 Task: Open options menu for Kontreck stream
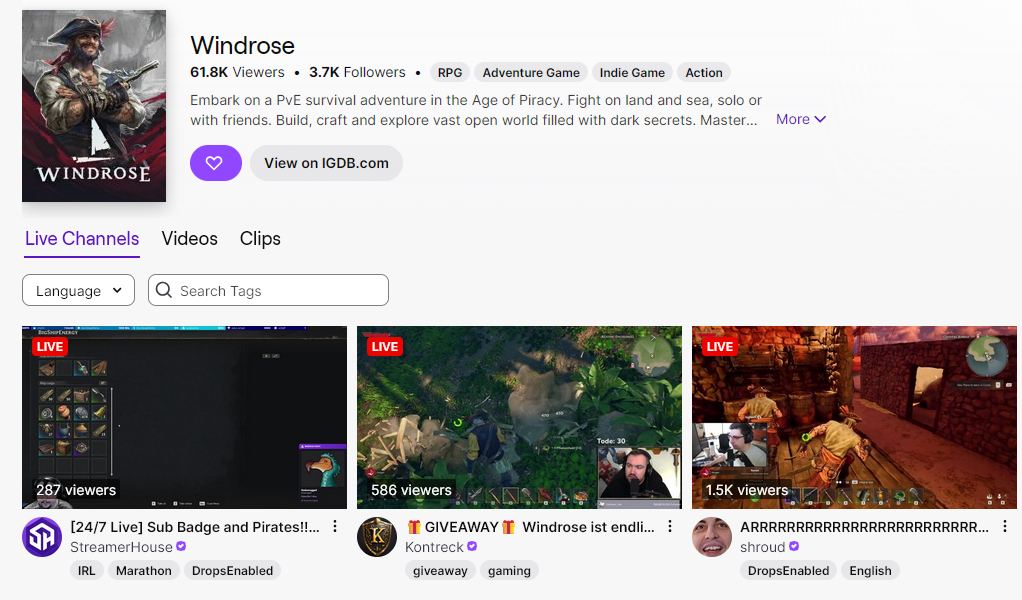coord(670,526)
